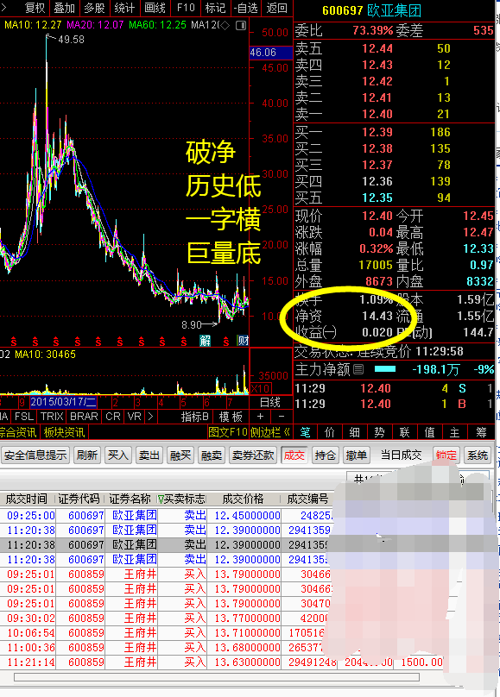Select the 笔 tick detail tab
The height and width of the screenshot is (697, 500).
pos(305,432)
